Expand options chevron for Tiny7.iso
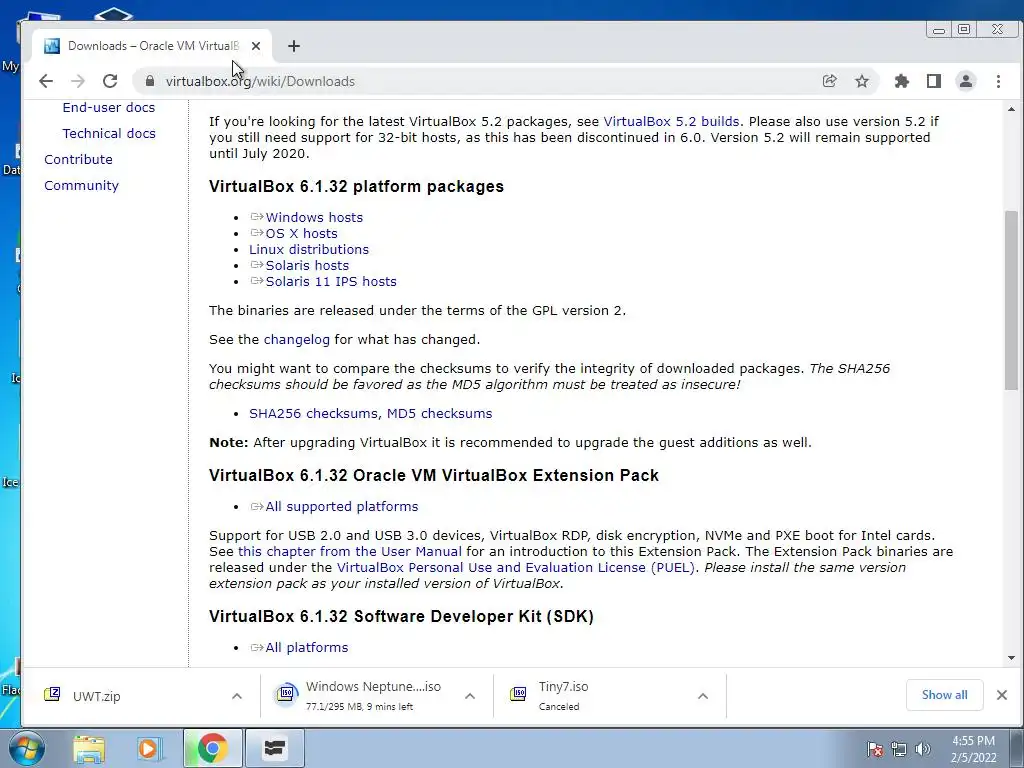This screenshot has height=768, width=1024. click(703, 696)
